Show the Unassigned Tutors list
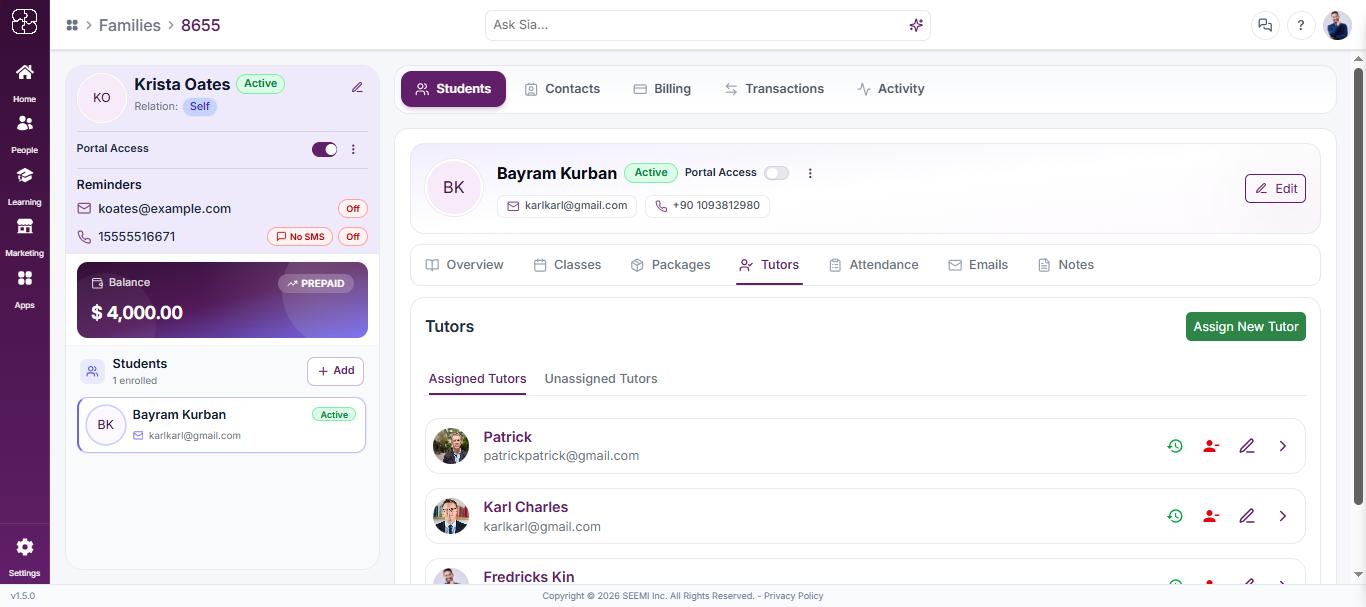The image size is (1366, 607). coord(601,379)
